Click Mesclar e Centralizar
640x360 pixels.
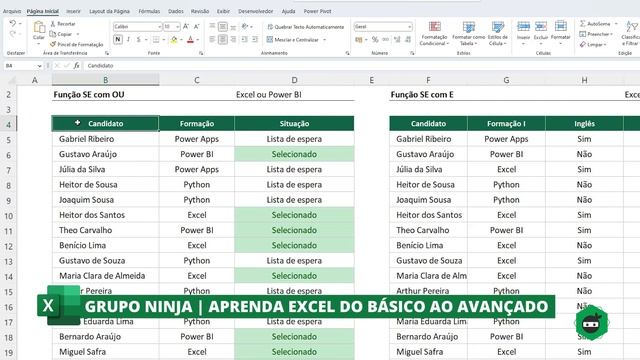[x=293, y=40]
